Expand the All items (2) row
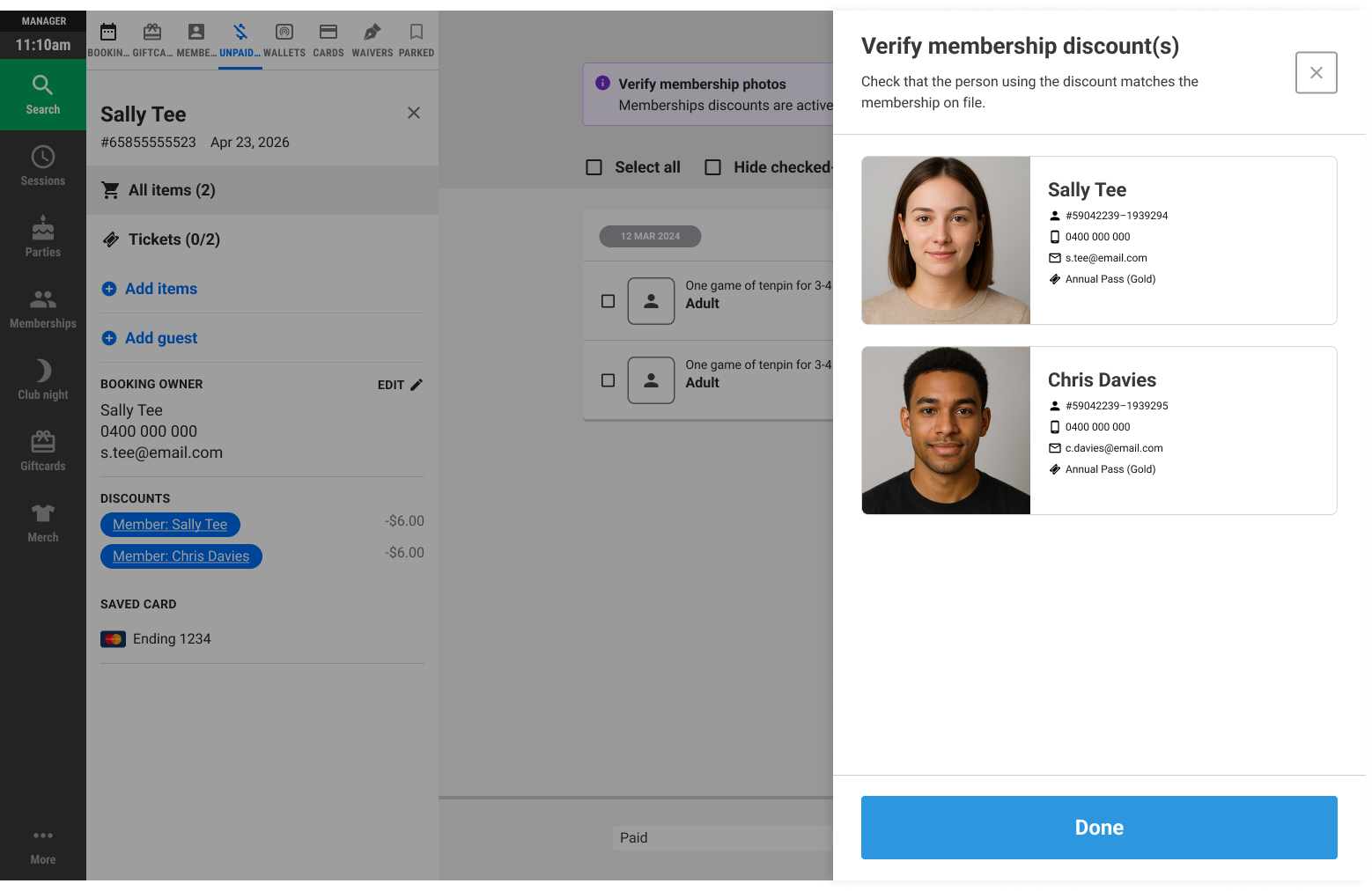Screen dimensions: 1372x891 coord(262,190)
